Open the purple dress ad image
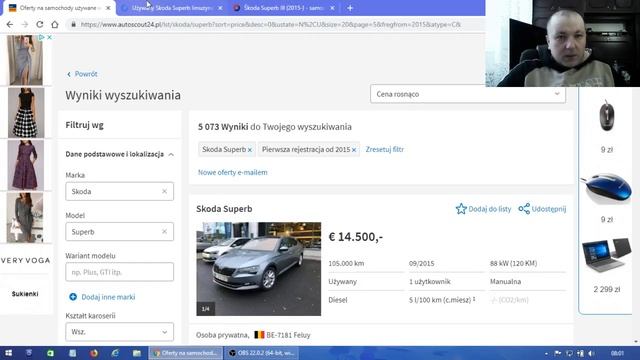Image resolution: width=640 pixels, height=360 pixels. (26, 165)
